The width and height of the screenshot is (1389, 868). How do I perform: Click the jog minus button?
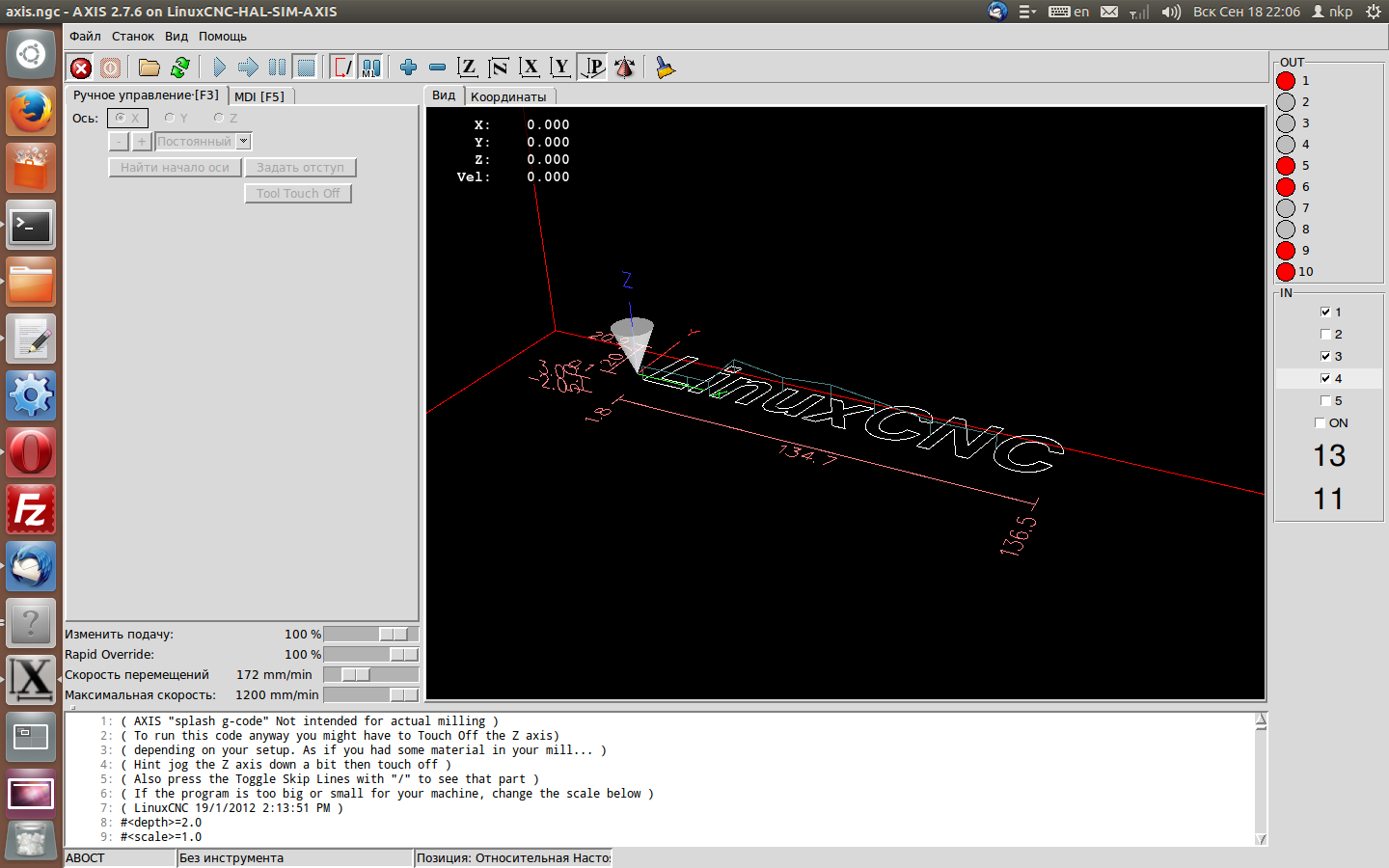point(119,142)
